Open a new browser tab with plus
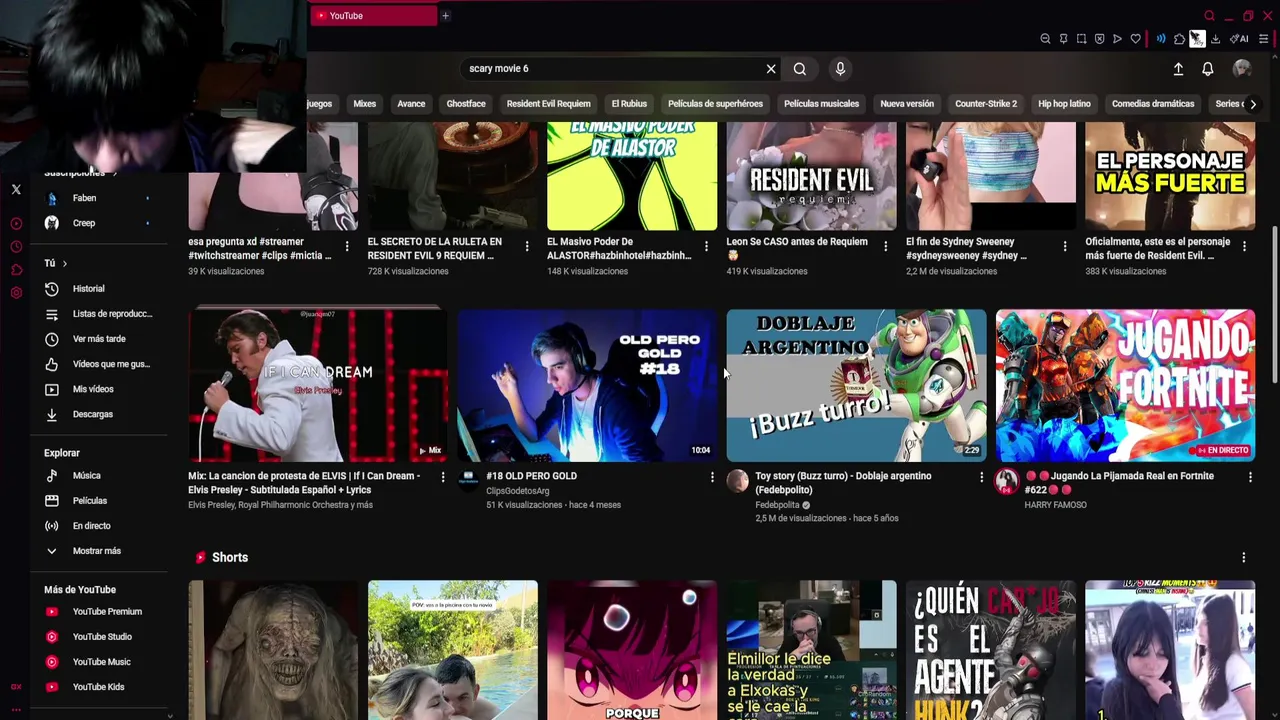Screen dimensions: 1280x720 [x=445, y=16]
